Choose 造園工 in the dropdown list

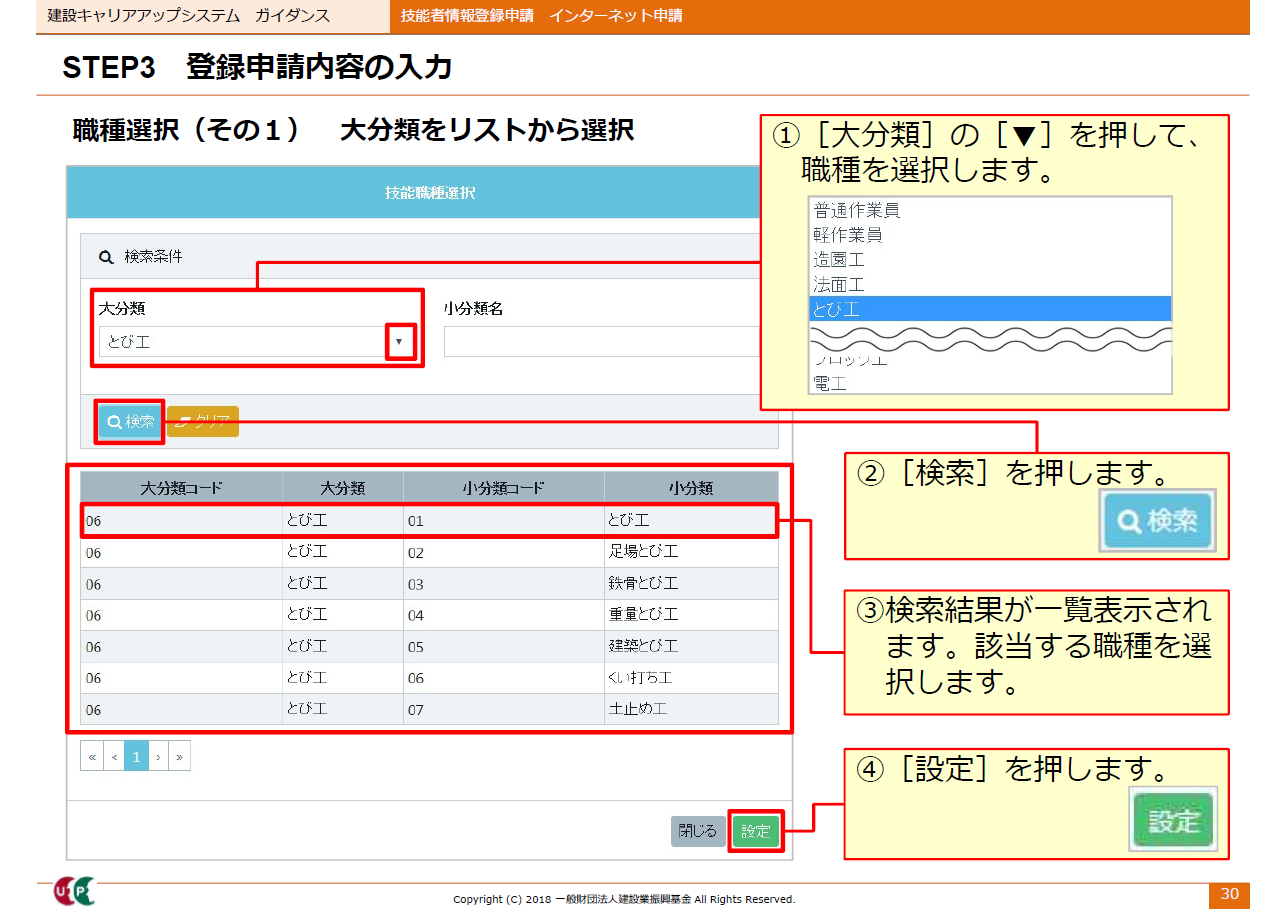(x=990, y=260)
